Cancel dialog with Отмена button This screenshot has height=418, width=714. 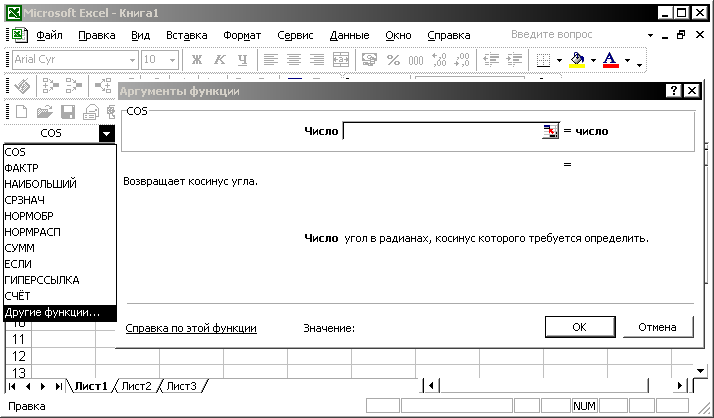(657, 327)
